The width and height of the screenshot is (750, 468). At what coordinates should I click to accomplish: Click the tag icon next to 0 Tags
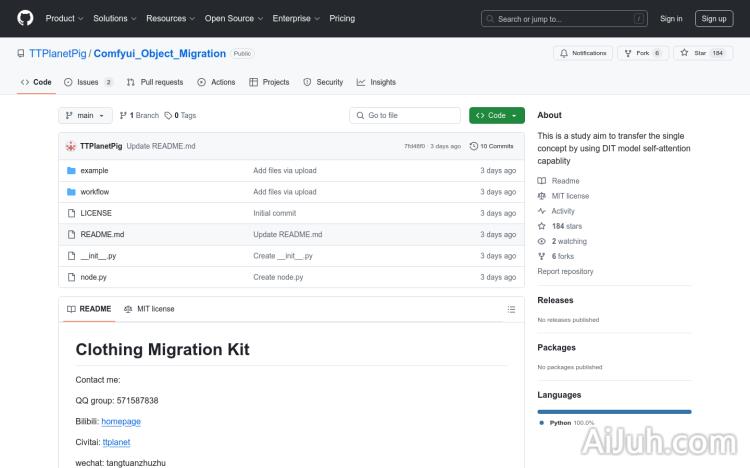168,115
